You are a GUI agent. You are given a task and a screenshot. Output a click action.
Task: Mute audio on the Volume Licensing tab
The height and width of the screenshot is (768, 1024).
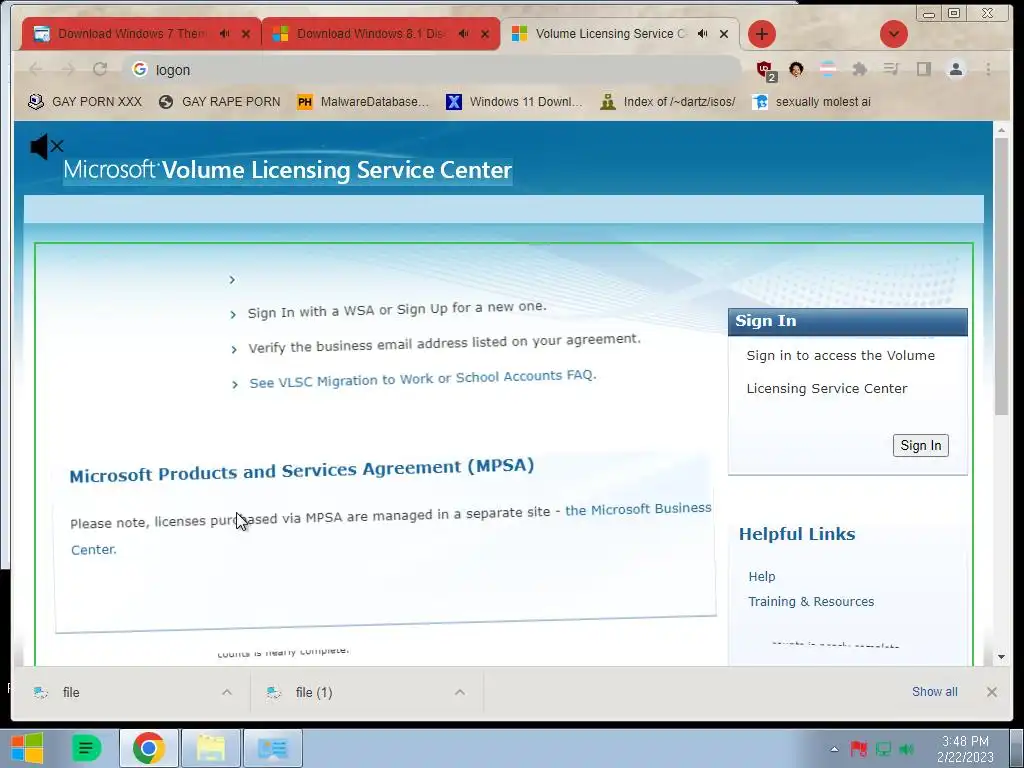pos(703,34)
